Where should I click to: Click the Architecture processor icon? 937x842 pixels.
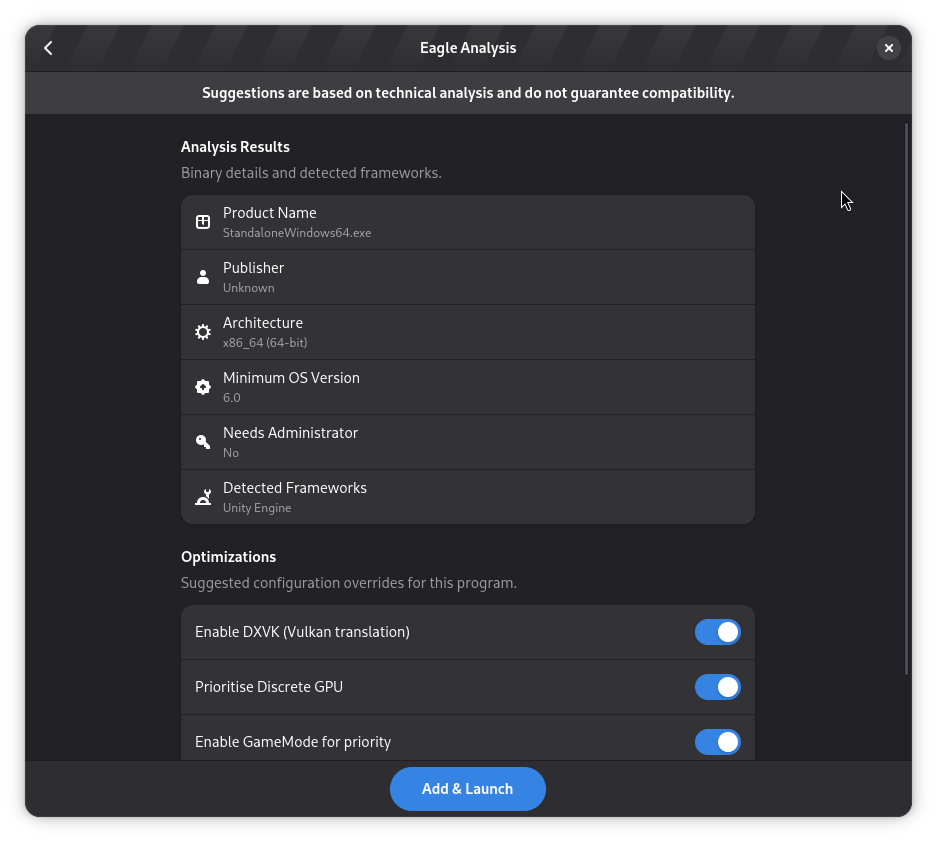click(x=203, y=332)
